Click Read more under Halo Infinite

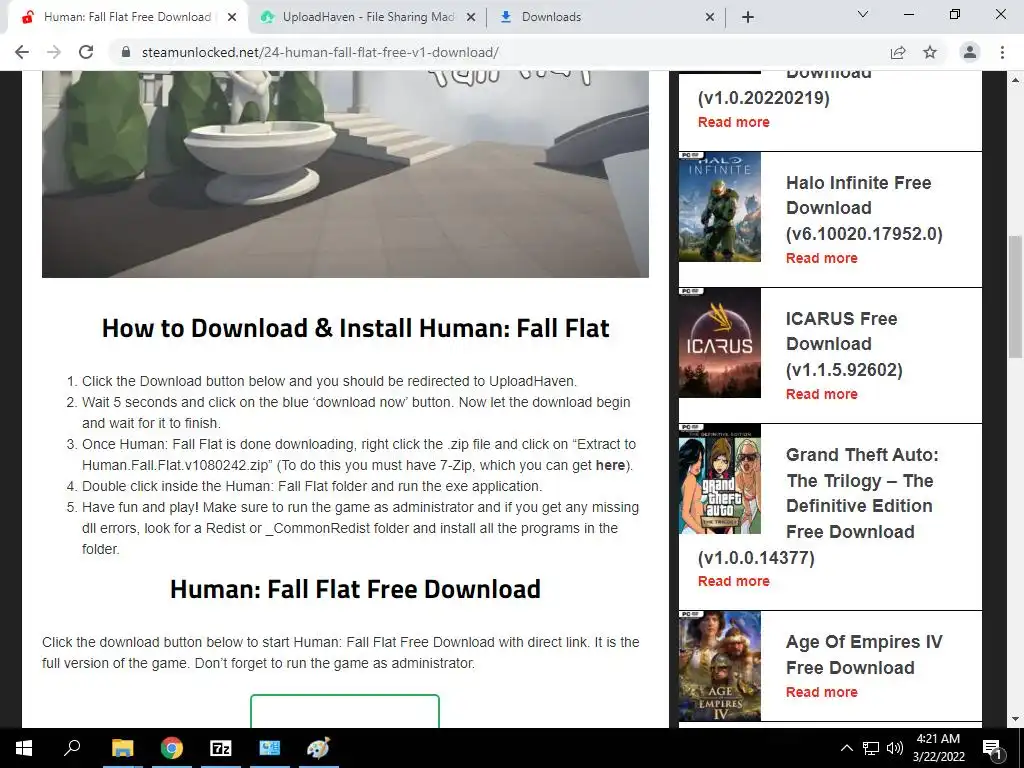(x=822, y=258)
